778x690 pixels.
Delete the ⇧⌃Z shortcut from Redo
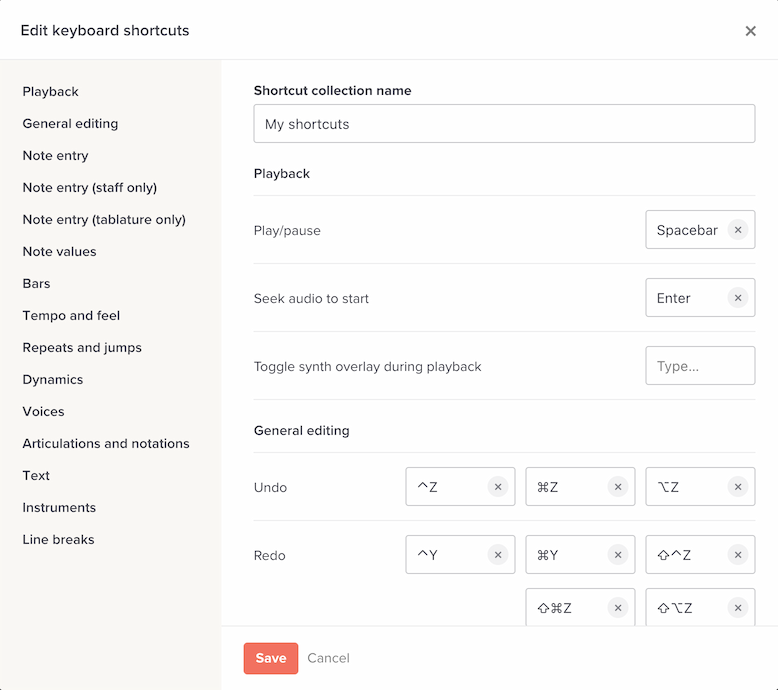(738, 555)
